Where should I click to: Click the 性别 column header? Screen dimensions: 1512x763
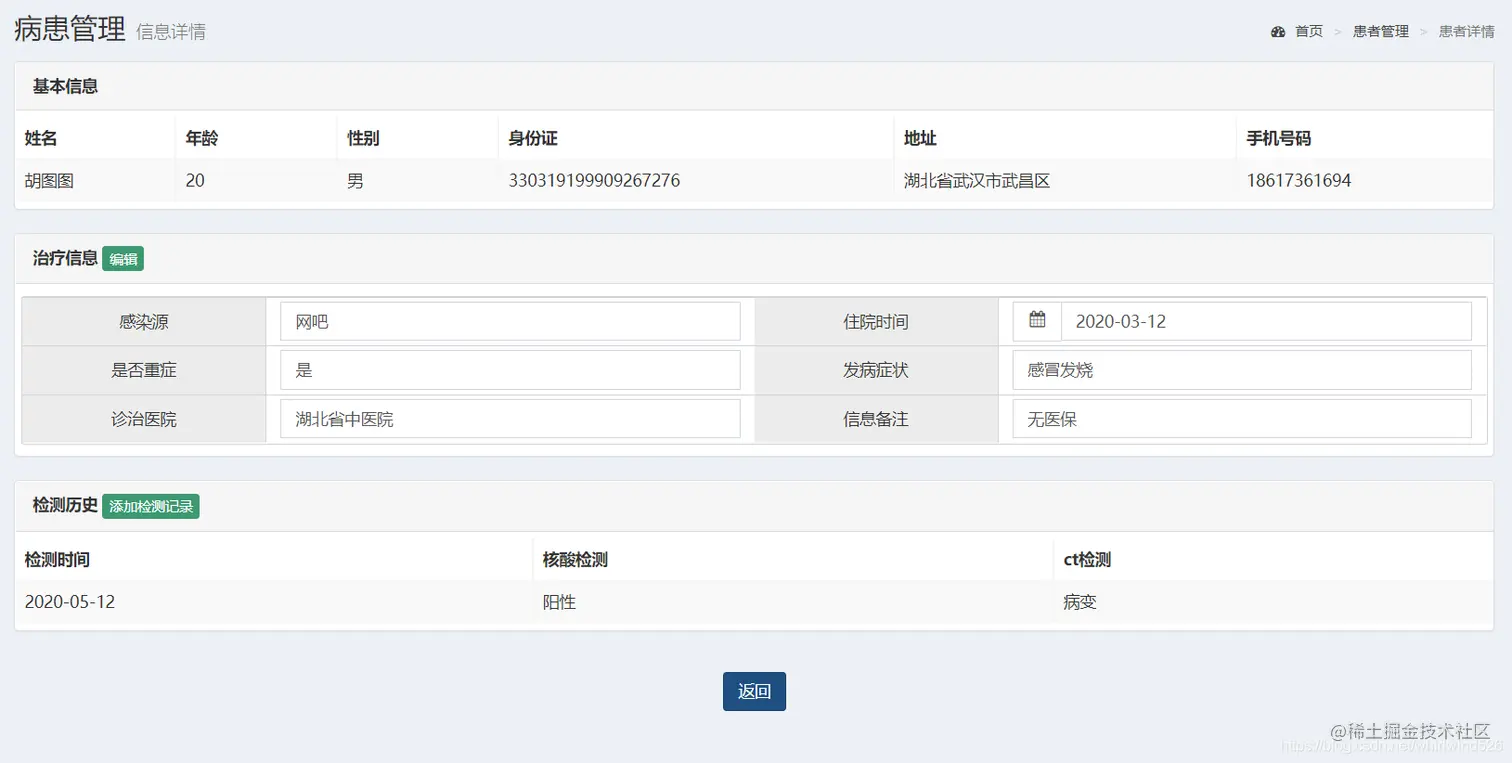[363, 138]
